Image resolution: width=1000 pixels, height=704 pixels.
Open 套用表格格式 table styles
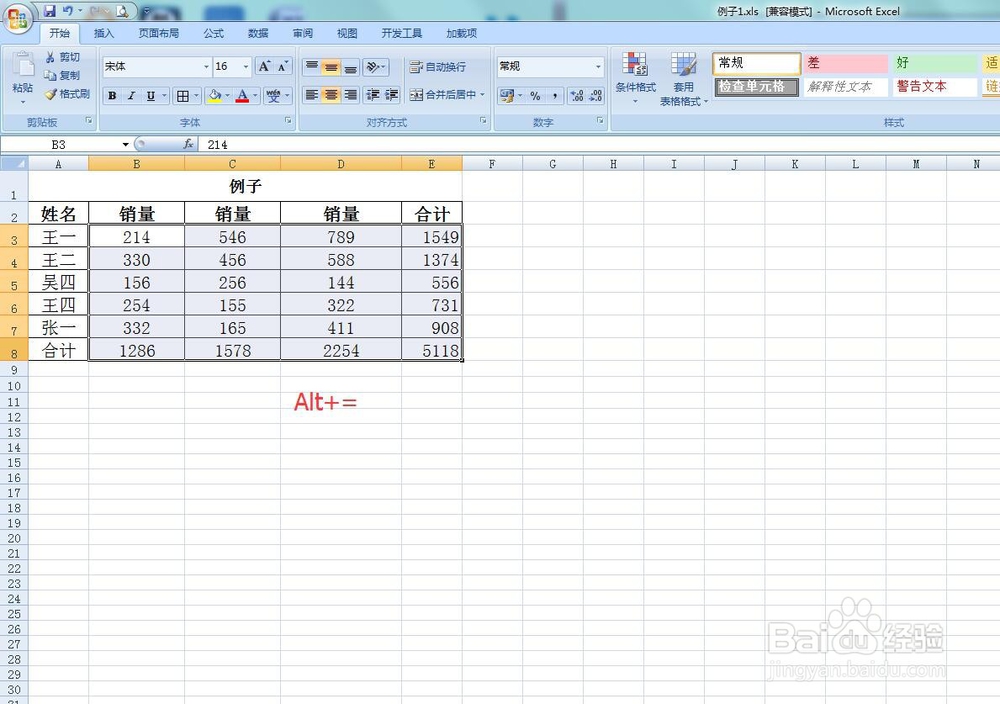[683, 78]
